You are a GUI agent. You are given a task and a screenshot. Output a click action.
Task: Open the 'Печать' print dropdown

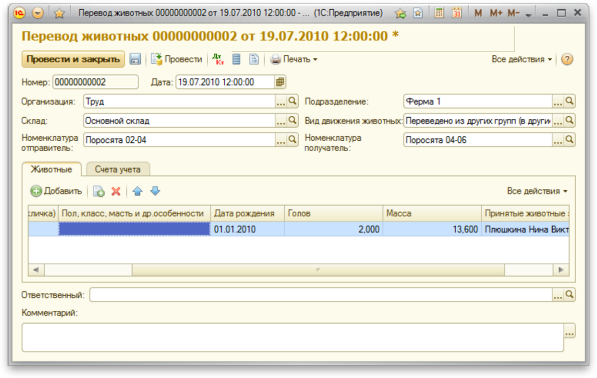[294, 59]
